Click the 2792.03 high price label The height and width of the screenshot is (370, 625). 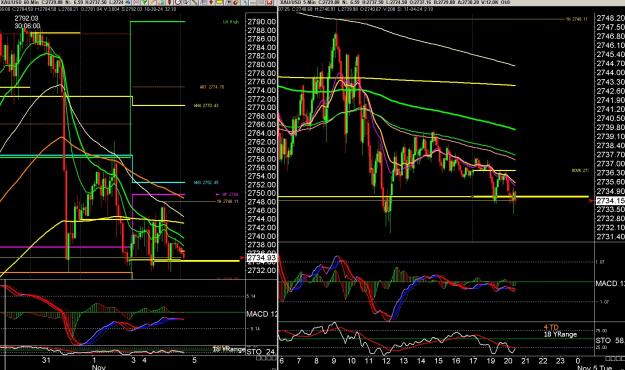[26, 18]
